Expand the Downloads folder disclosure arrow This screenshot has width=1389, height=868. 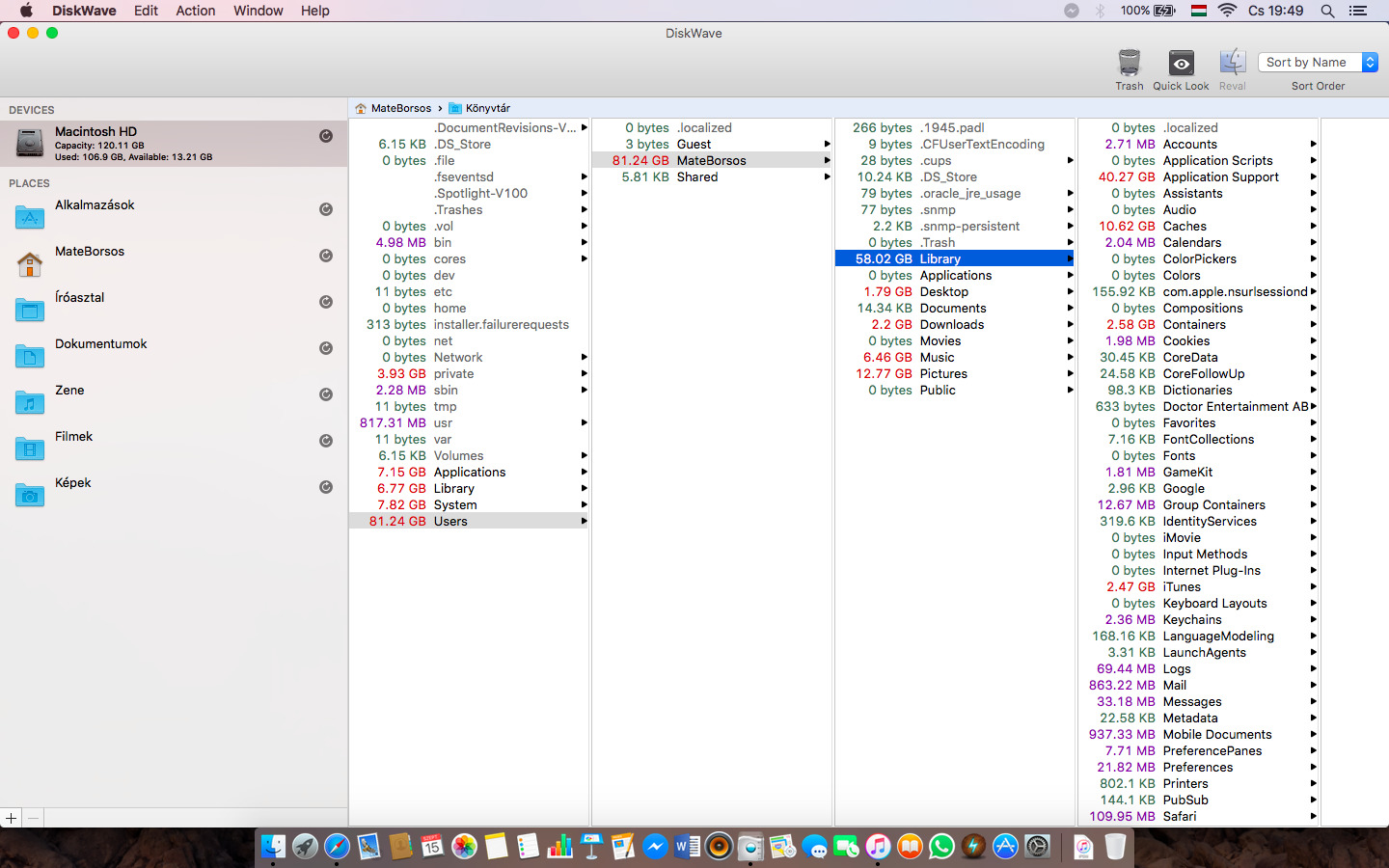tap(1070, 325)
